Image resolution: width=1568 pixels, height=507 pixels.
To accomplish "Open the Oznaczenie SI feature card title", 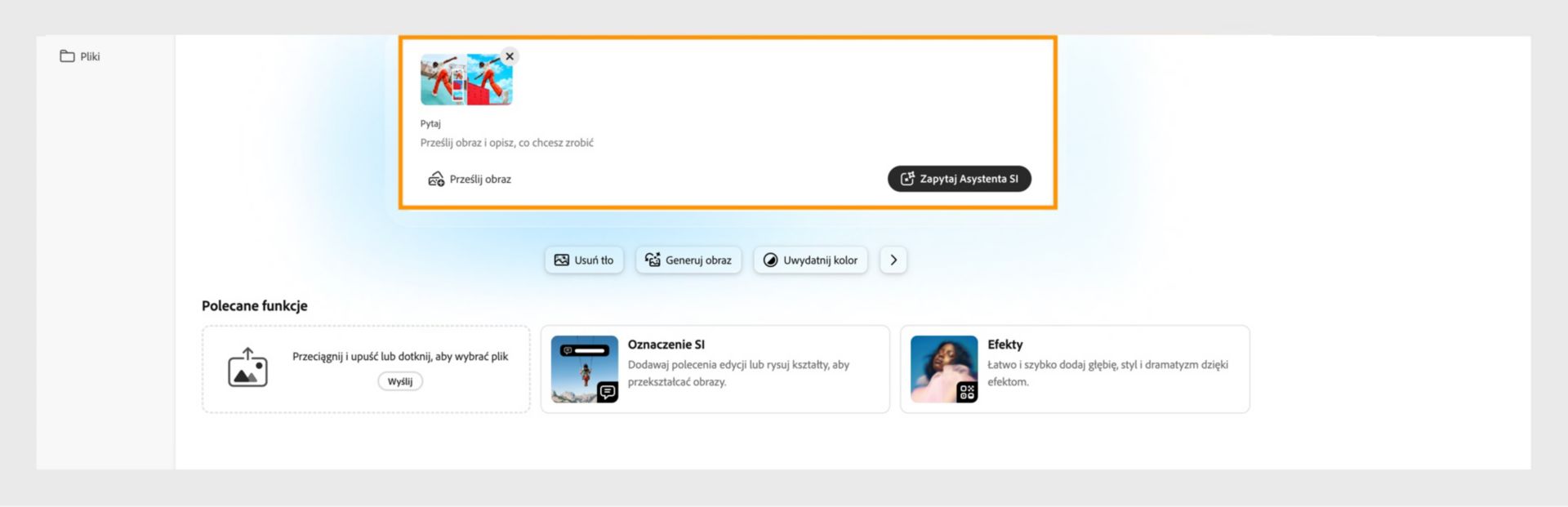I will click(666, 345).
